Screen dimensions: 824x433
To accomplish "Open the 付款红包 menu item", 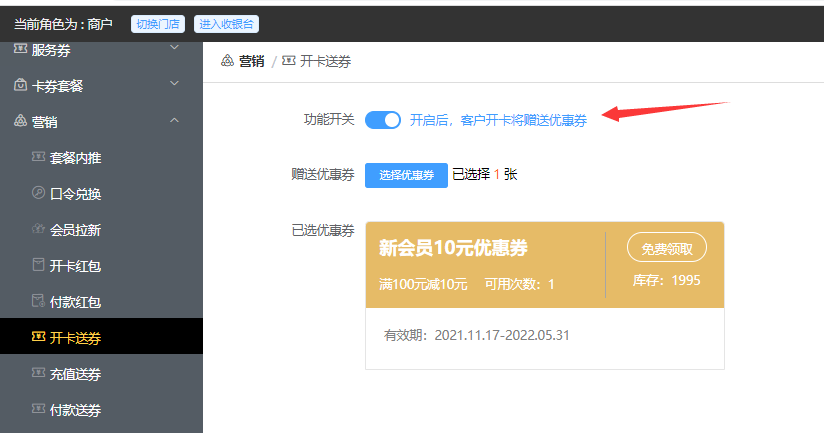I will pos(101,302).
